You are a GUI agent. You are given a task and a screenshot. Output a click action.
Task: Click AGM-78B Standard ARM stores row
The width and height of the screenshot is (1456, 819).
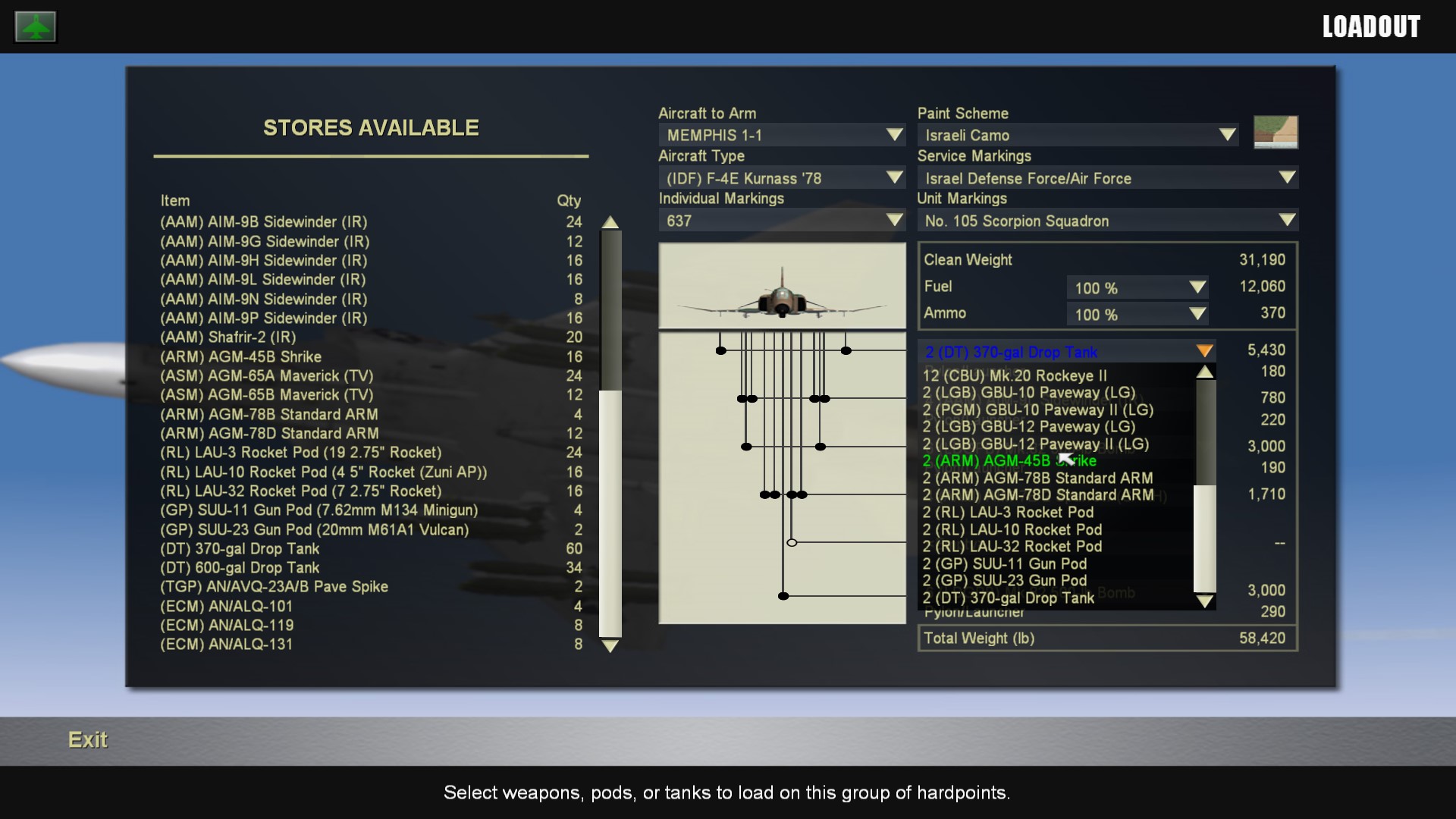(371, 415)
